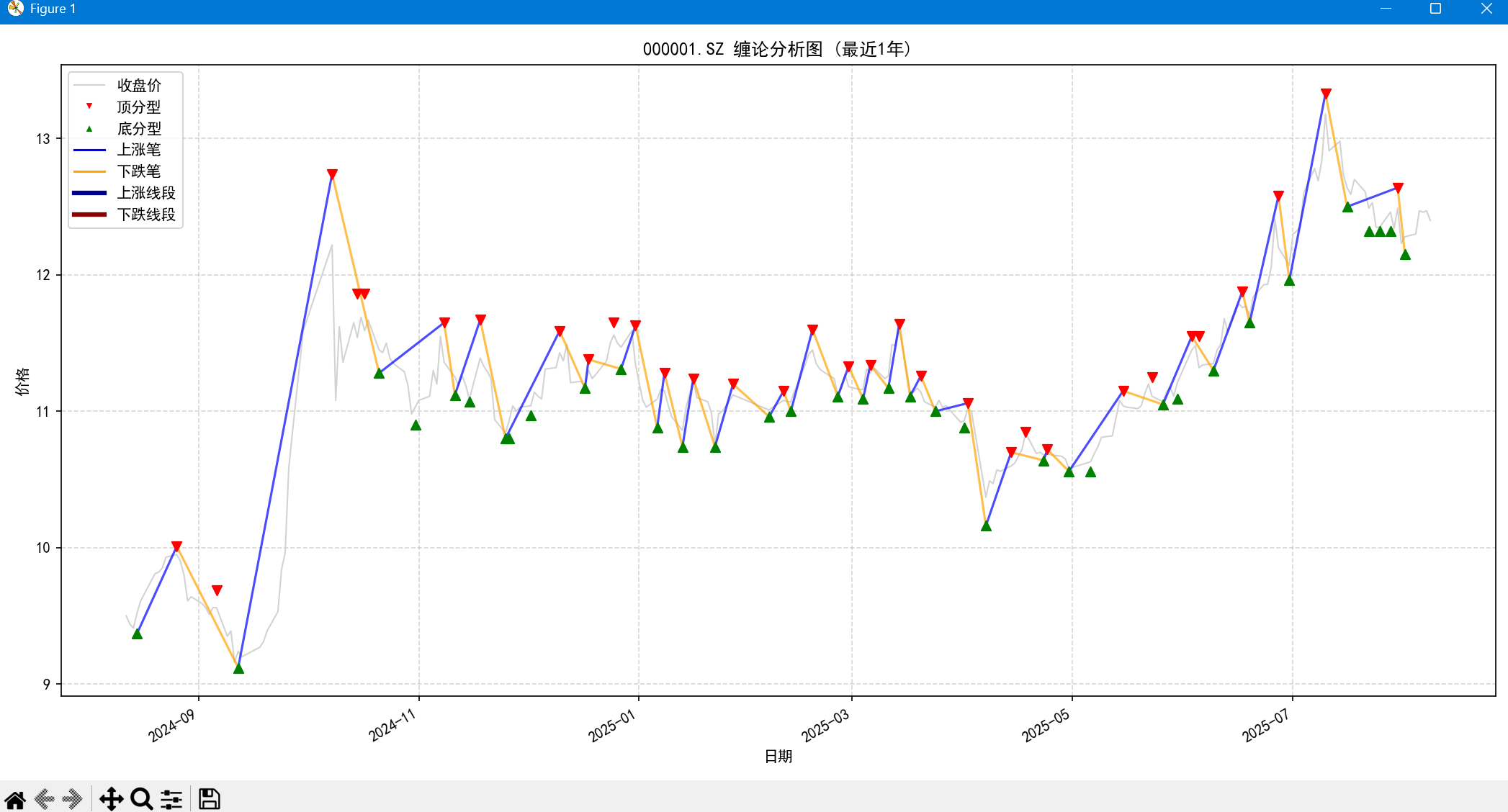Screen dimensions: 1508x812
Task: Click the 下跌线段 legend entry
Action: point(145,215)
